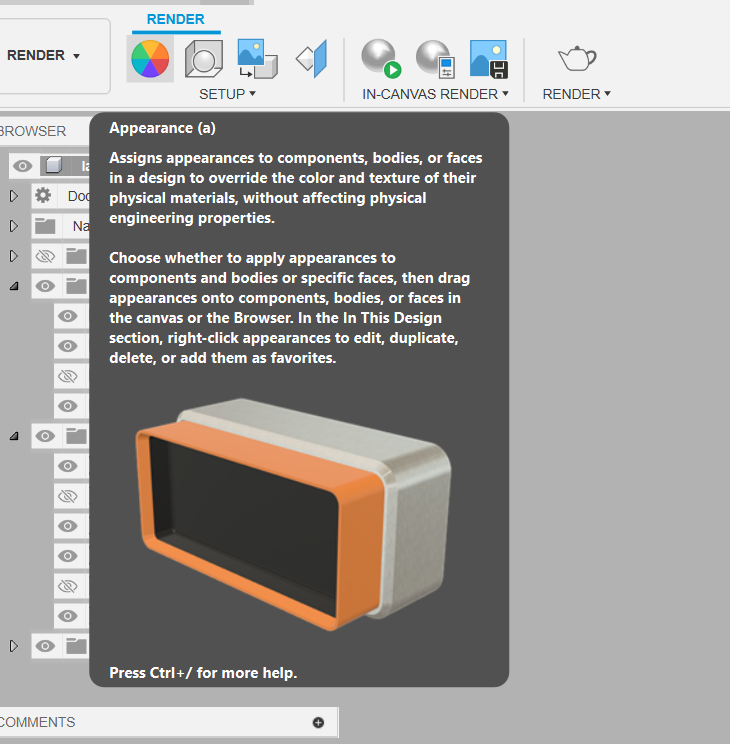Open the SETUP dropdown menu
This screenshot has width=730, height=744.
227,94
